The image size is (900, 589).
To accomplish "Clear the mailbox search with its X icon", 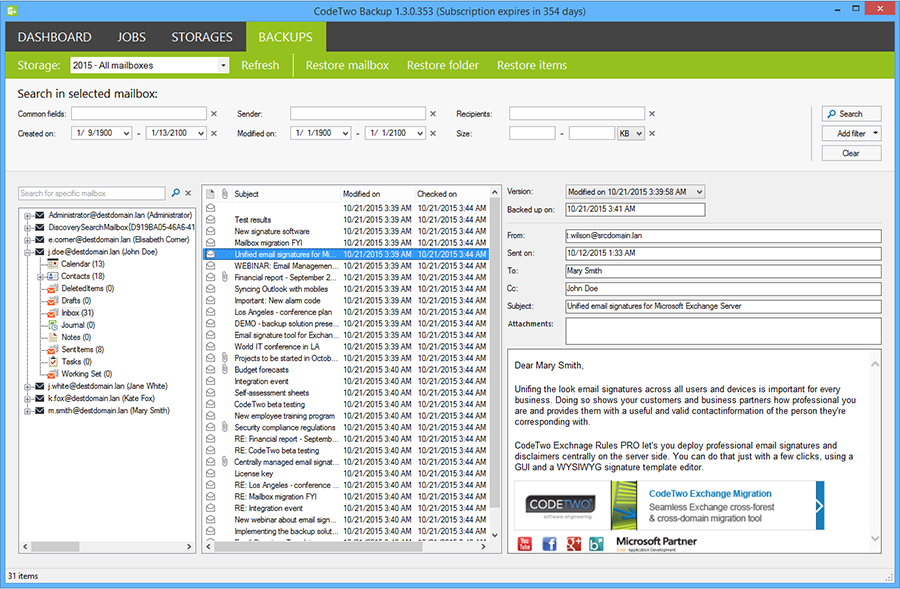I will (188, 193).
